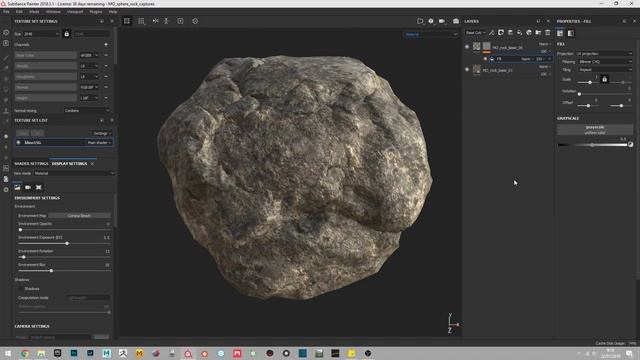Open the Projection dropdown in Properties

coord(604,53)
